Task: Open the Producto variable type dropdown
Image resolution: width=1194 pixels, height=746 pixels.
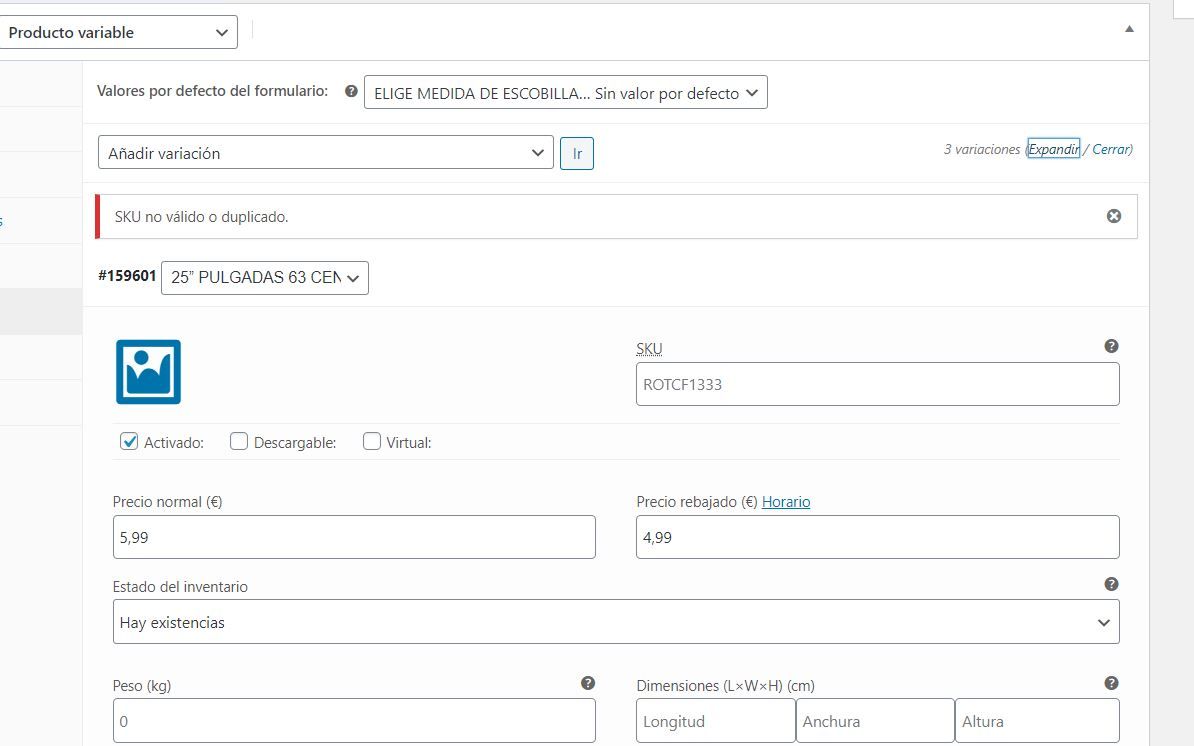Action: [x=117, y=33]
